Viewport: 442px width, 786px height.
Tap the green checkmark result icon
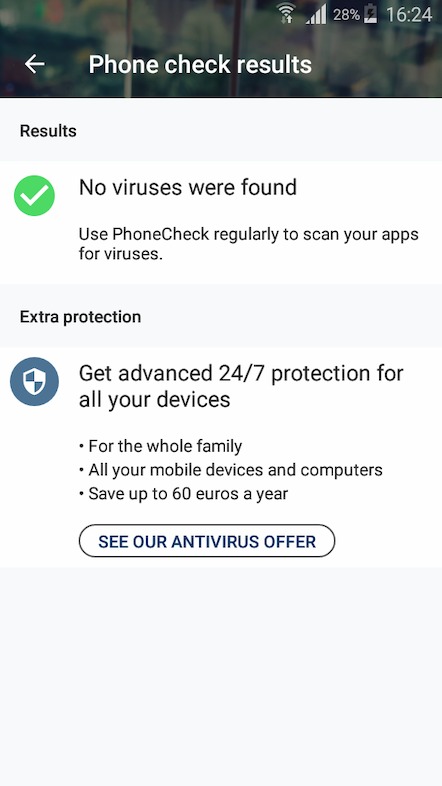(34, 195)
